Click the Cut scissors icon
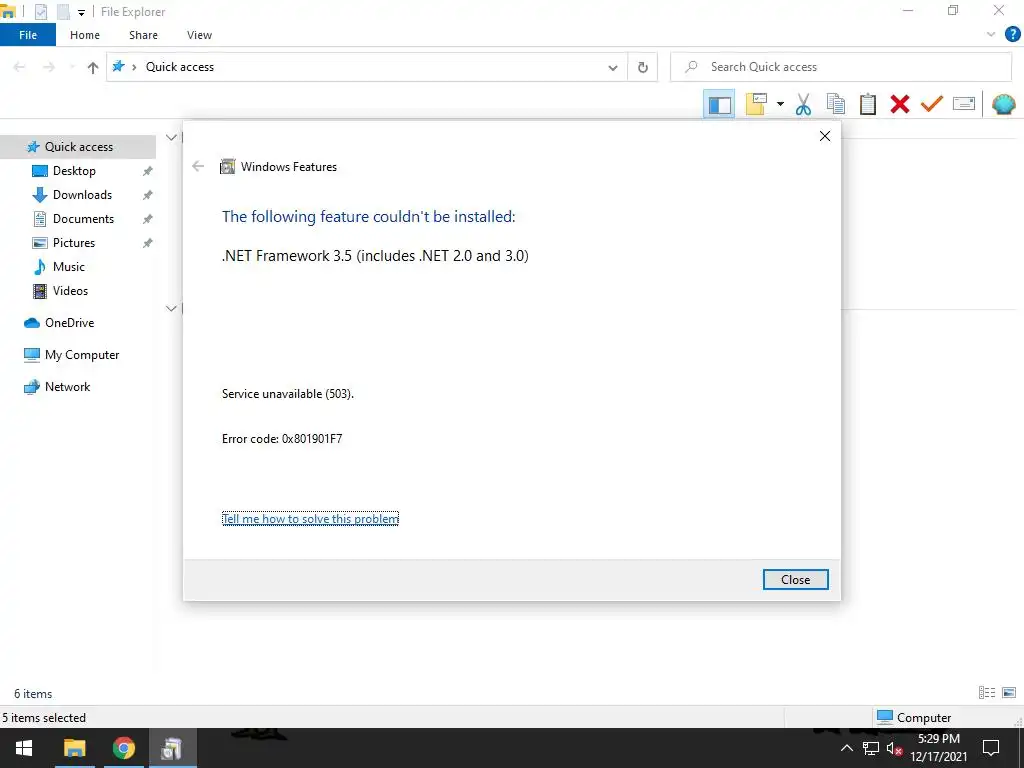 tap(803, 104)
